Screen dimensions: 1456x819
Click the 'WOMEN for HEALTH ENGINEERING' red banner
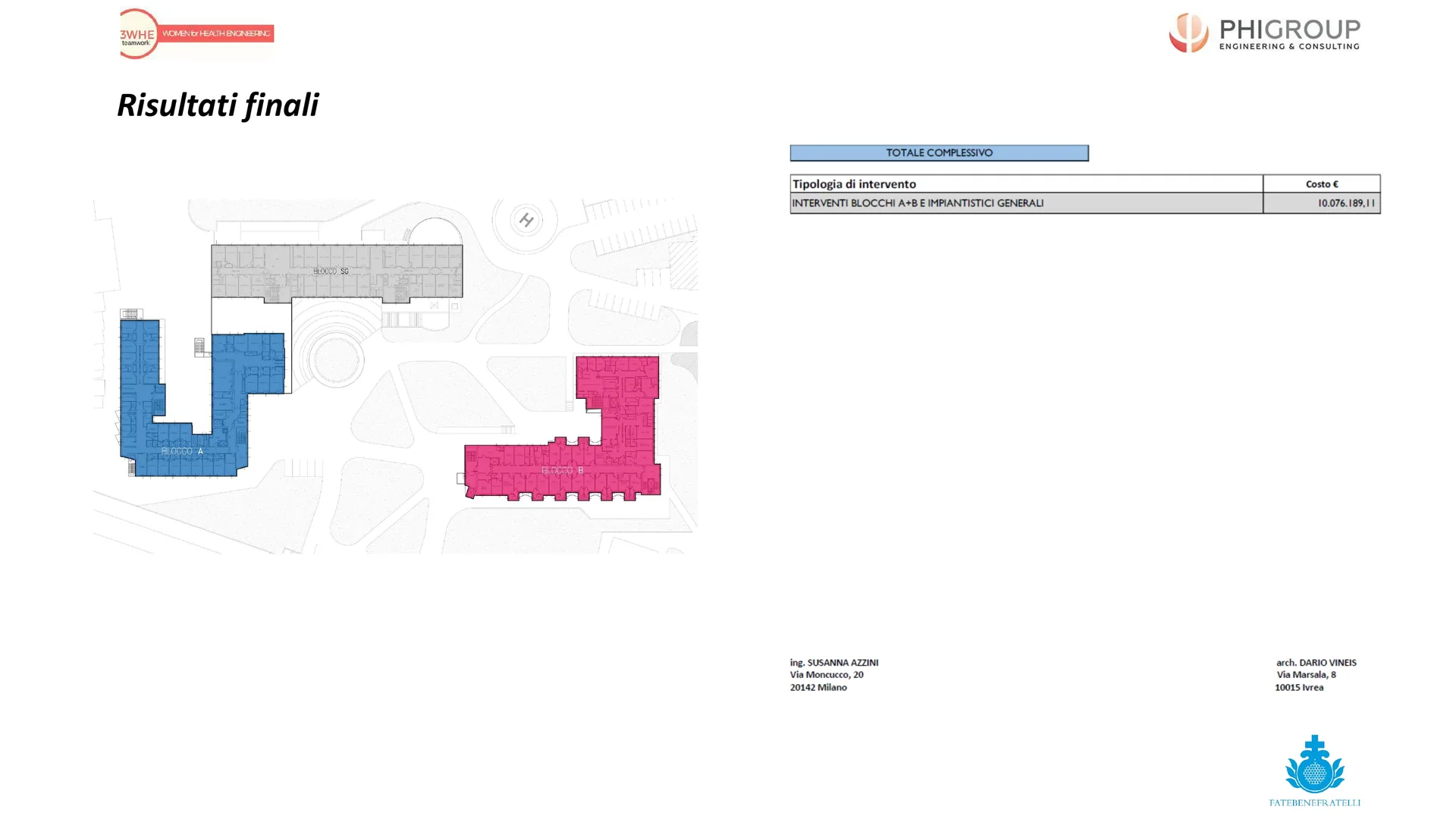coord(217,33)
